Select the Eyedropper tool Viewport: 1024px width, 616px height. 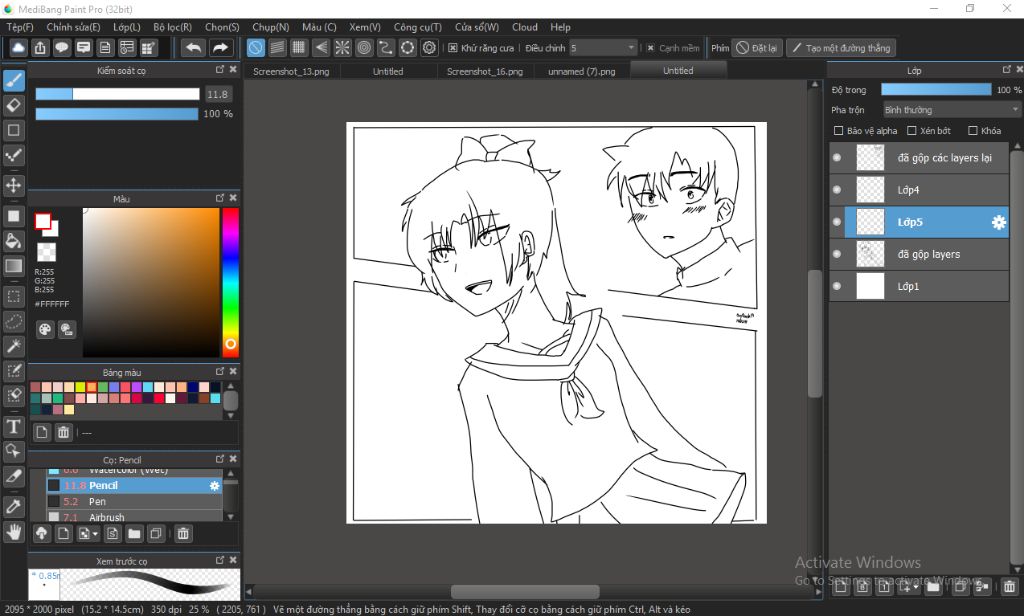14,506
